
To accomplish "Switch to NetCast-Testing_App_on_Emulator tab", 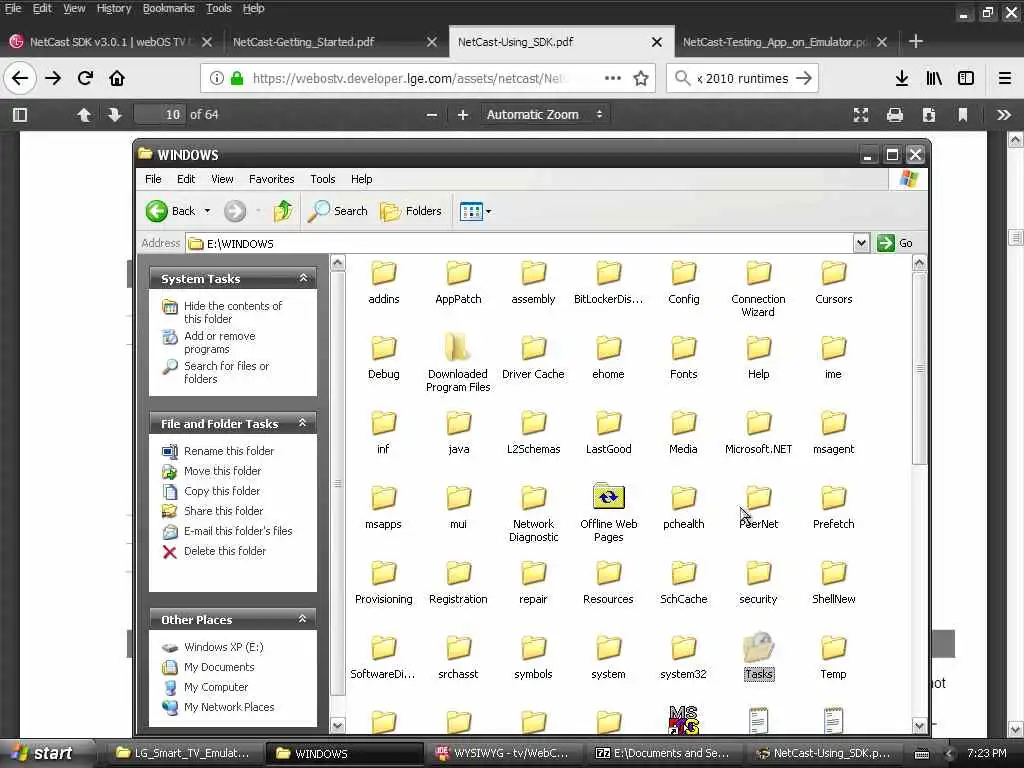I will [x=776, y=42].
